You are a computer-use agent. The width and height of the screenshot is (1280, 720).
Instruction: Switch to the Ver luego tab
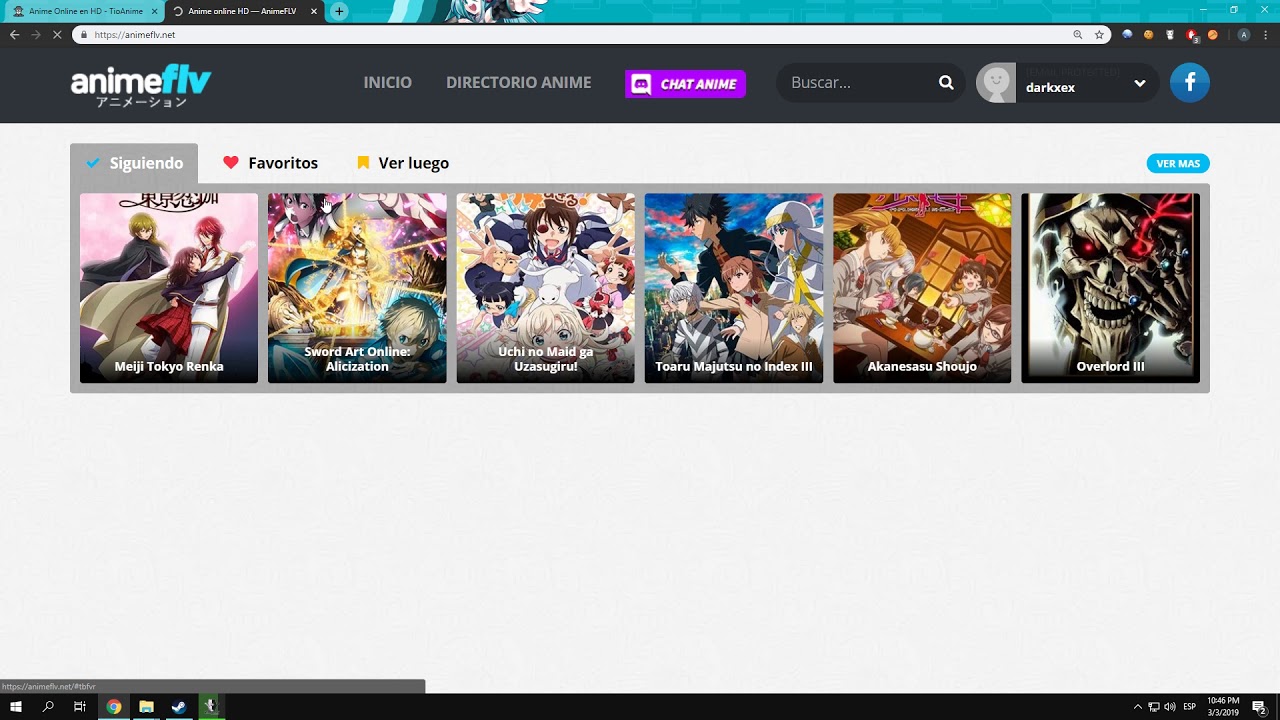click(403, 163)
